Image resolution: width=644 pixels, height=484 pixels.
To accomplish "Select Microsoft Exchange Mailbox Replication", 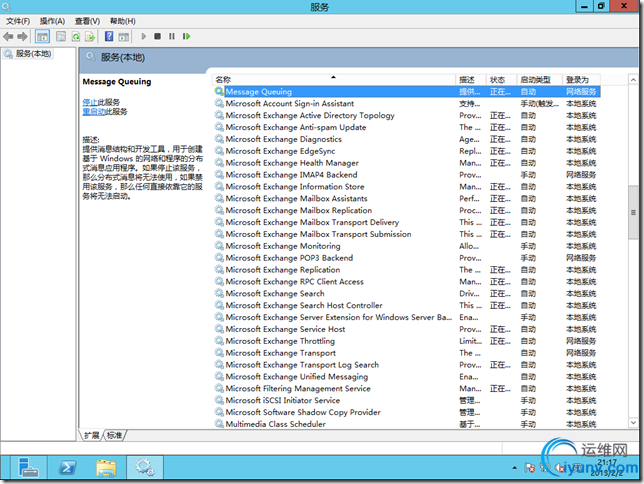I will (407, 210).
